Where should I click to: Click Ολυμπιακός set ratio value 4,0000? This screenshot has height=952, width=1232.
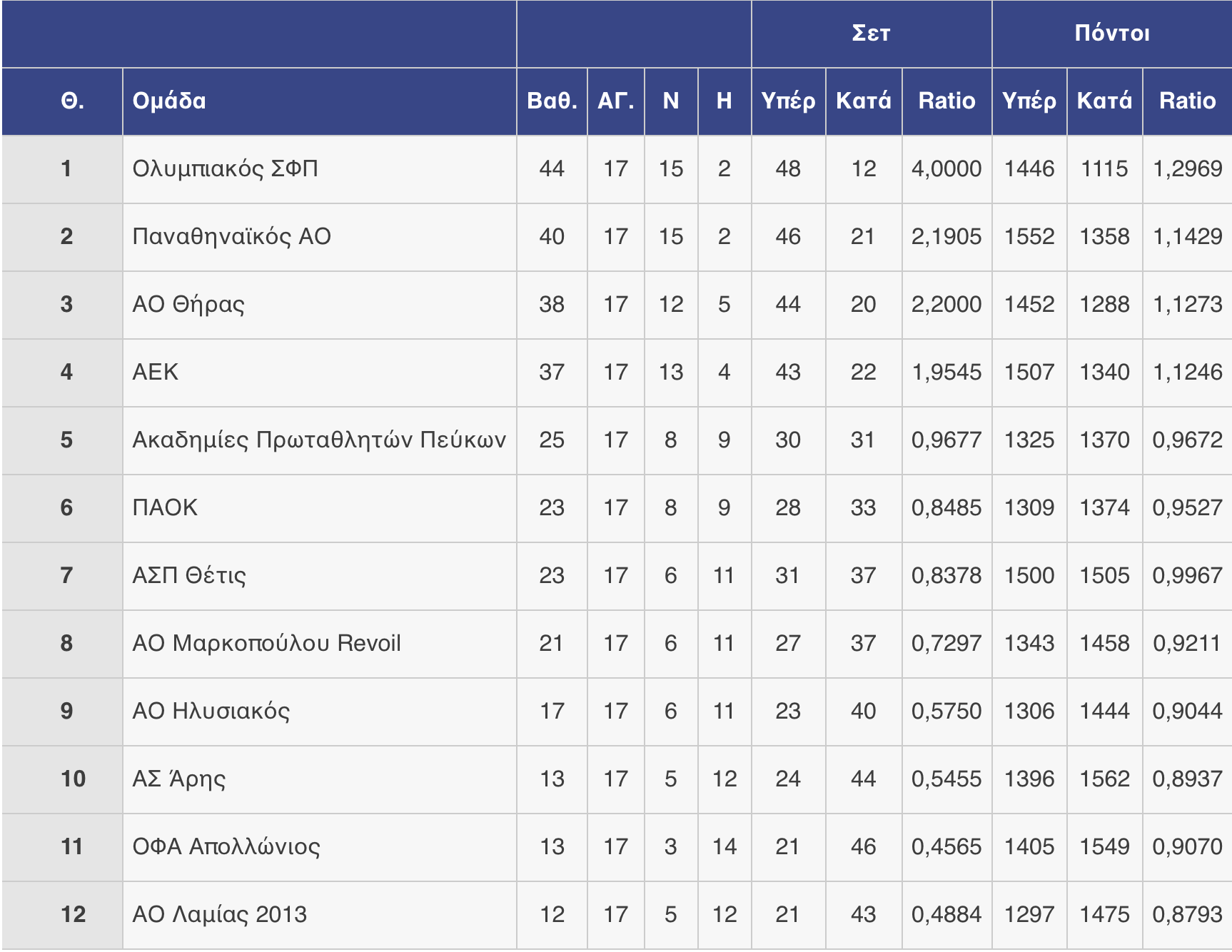pyautogui.click(x=946, y=169)
